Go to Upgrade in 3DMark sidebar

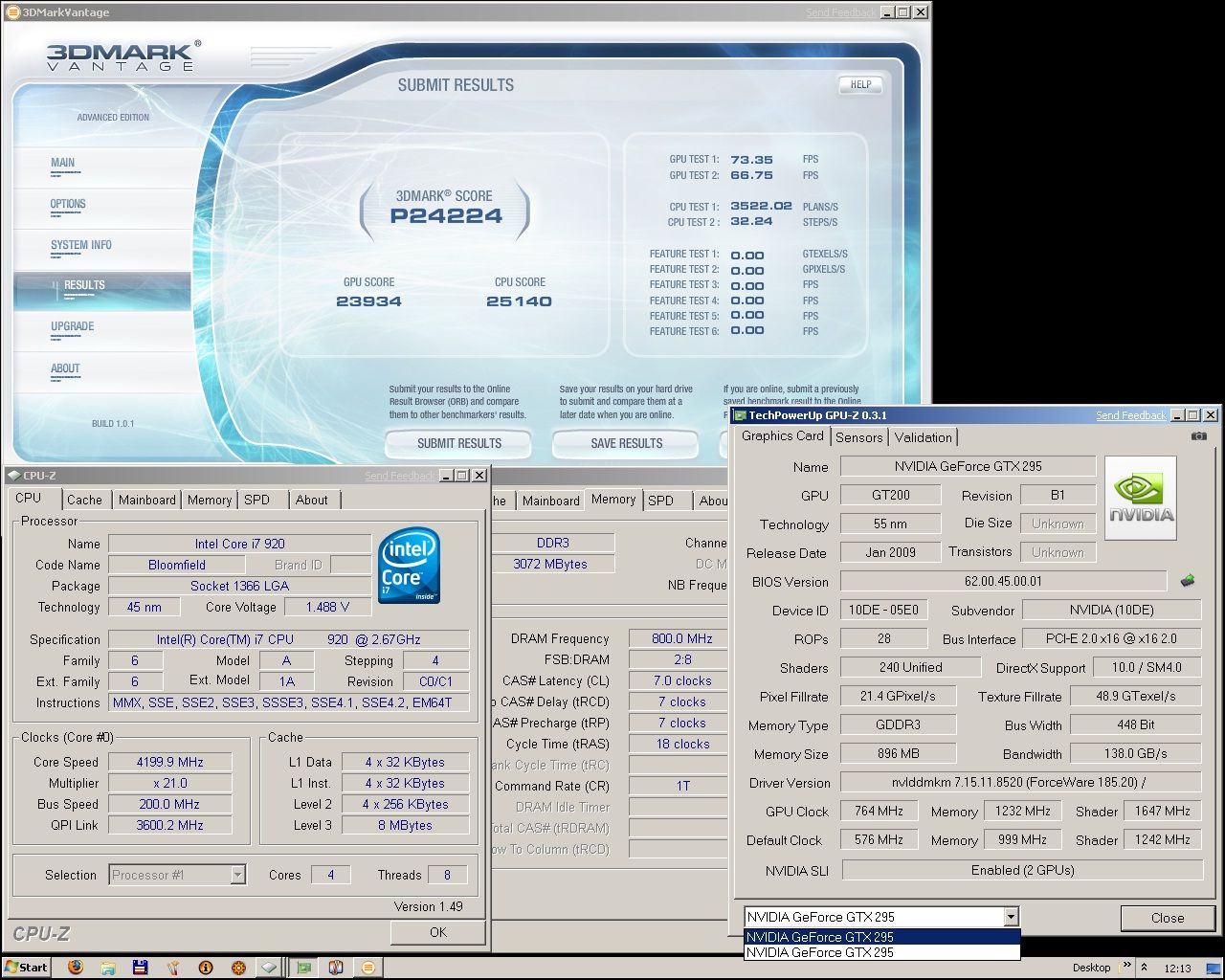100,331
